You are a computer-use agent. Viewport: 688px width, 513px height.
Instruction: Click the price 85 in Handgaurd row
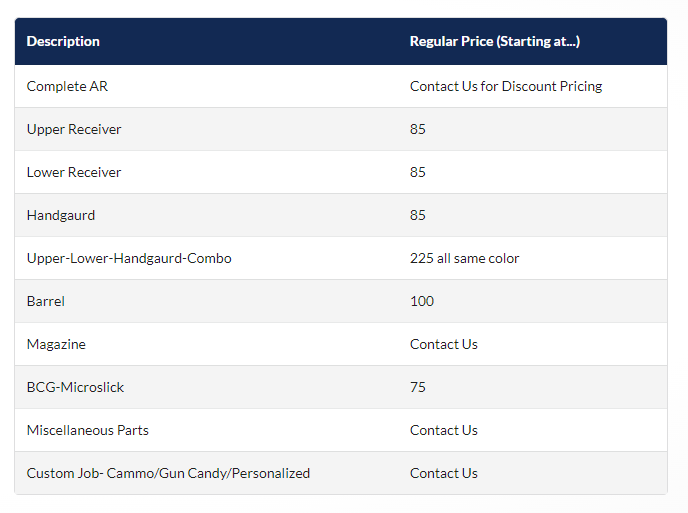(418, 215)
